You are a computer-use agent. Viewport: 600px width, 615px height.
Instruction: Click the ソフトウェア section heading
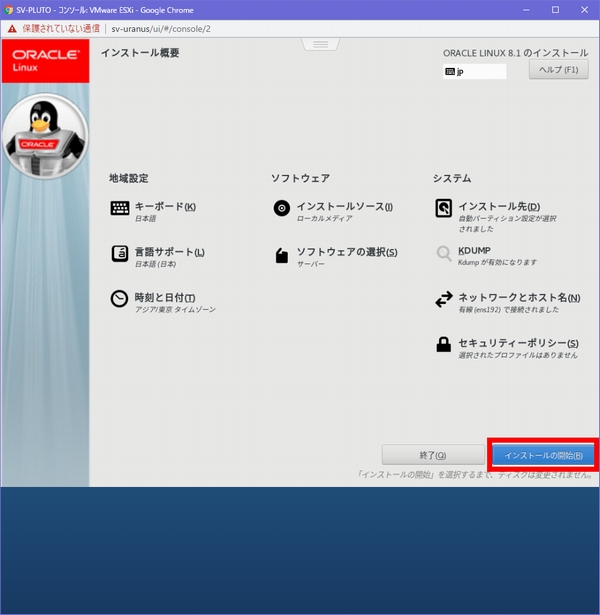coord(300,178)
